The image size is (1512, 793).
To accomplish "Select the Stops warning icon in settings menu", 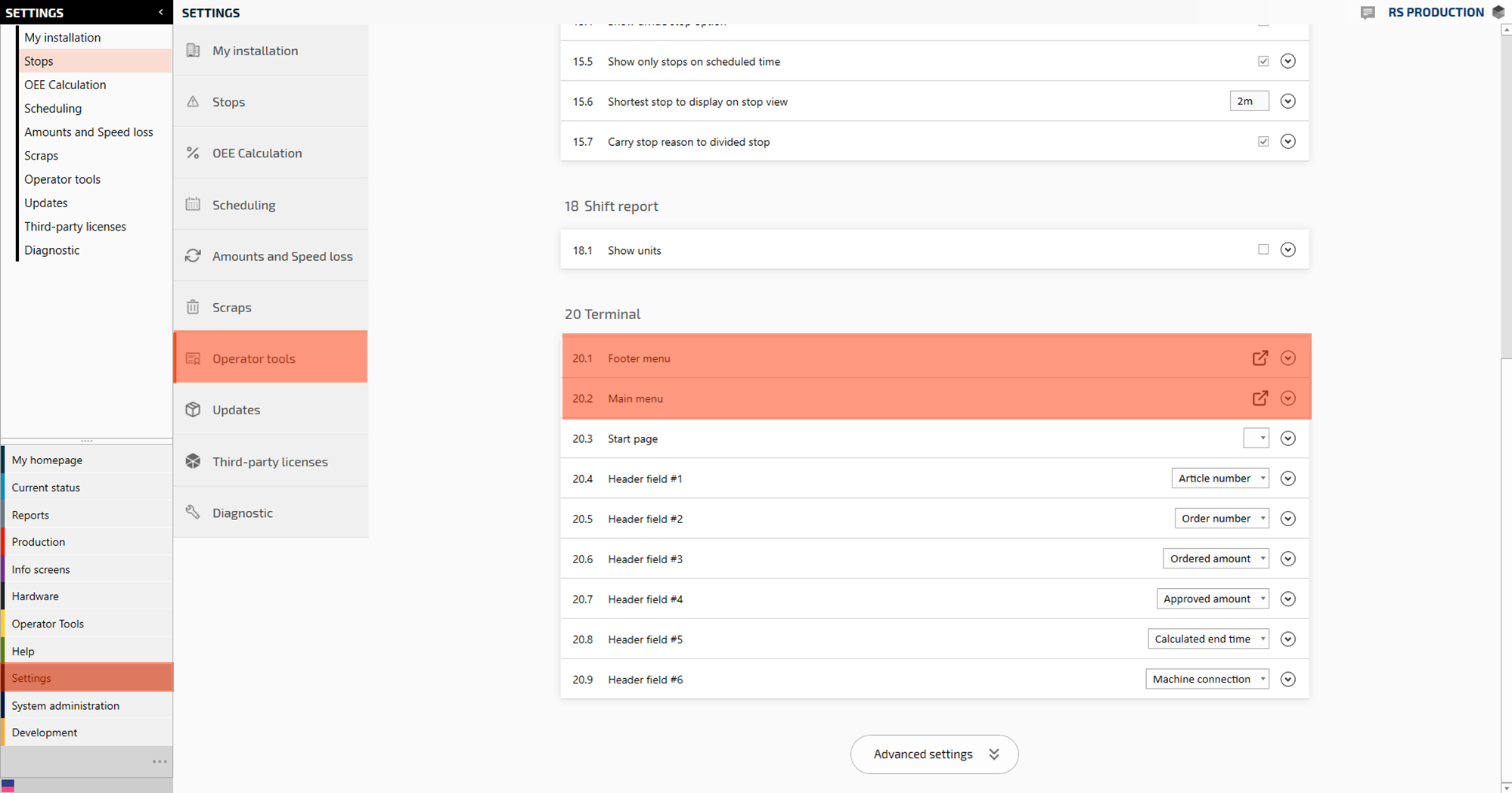I will 193,101.
